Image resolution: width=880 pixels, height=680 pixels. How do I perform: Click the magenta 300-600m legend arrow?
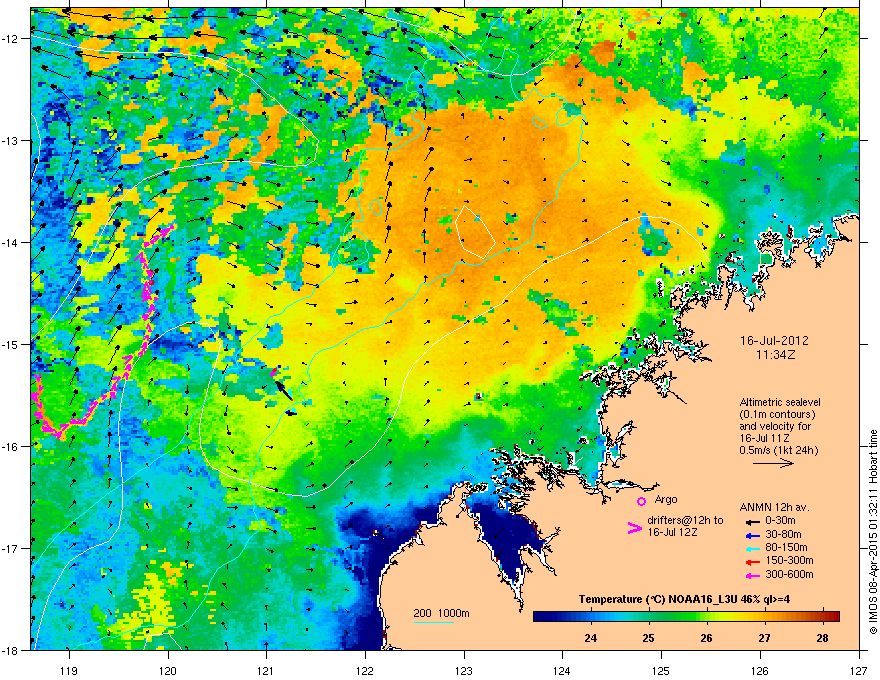point(753,576)
